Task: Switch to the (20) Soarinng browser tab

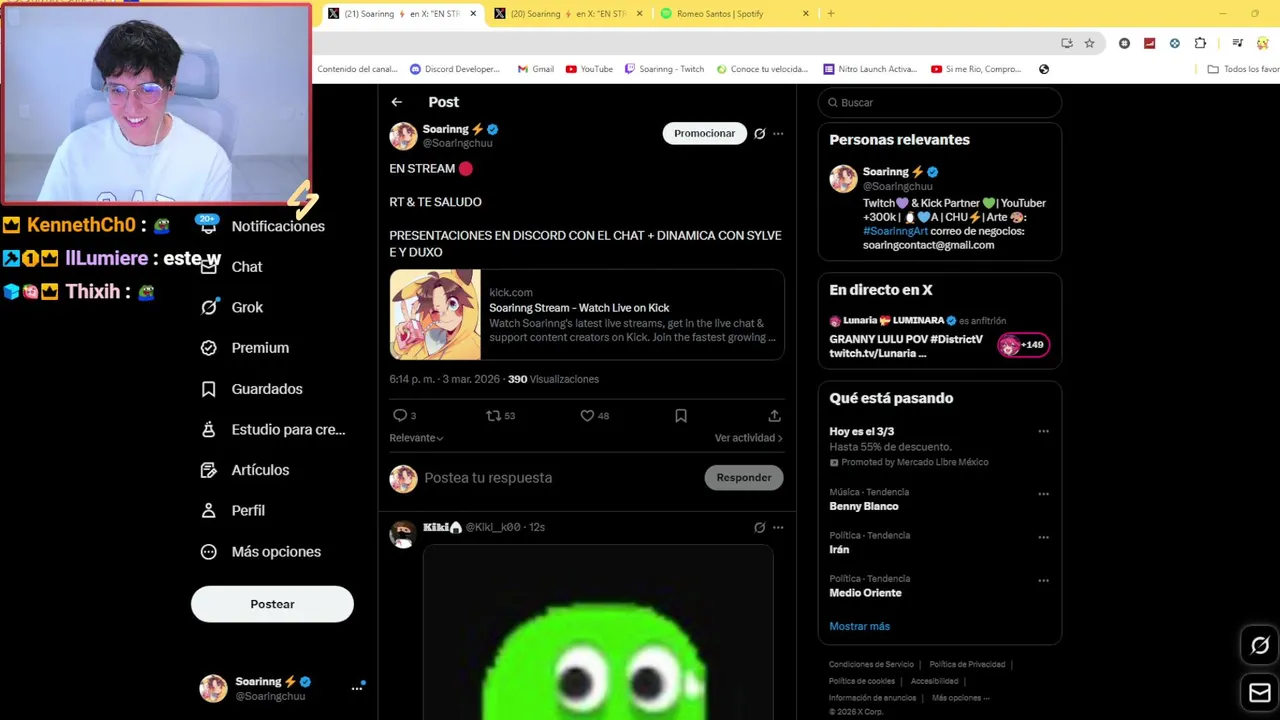Action: [569, 14]
